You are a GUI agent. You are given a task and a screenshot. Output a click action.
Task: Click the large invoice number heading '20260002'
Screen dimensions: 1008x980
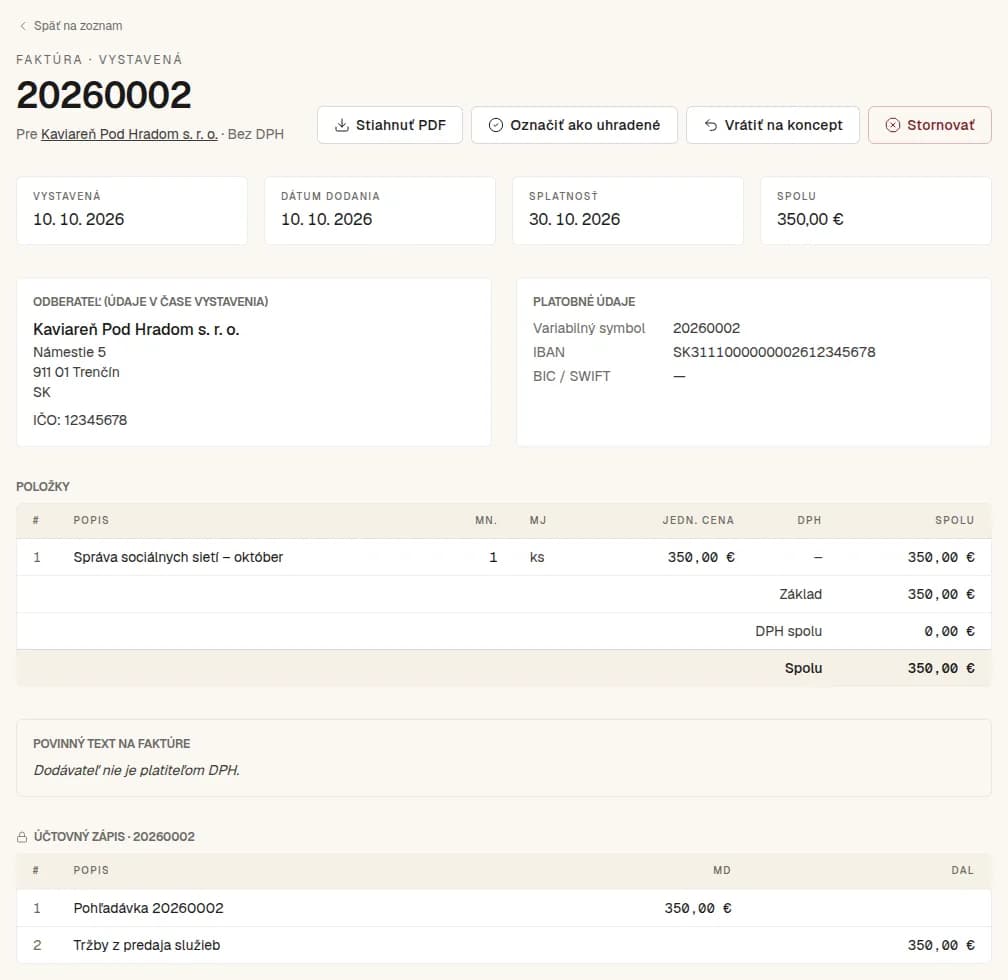click(104, 95)
